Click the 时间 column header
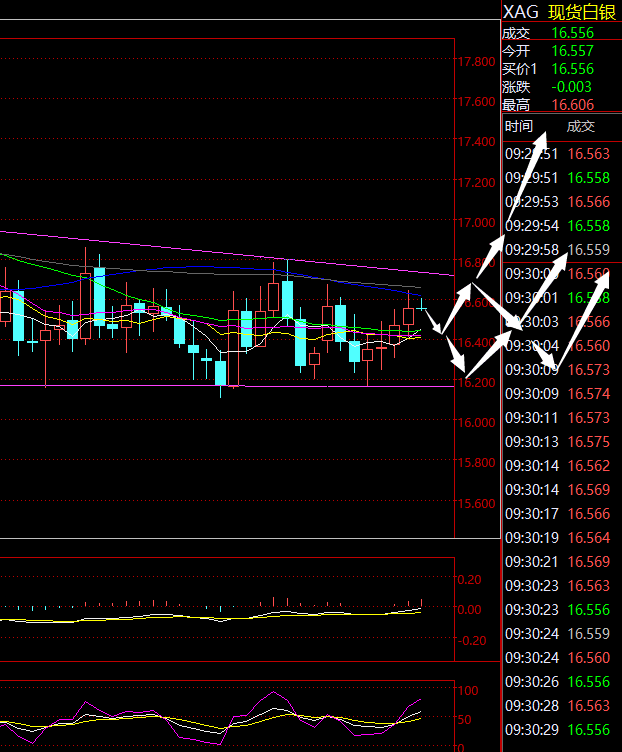 (519, 126)
